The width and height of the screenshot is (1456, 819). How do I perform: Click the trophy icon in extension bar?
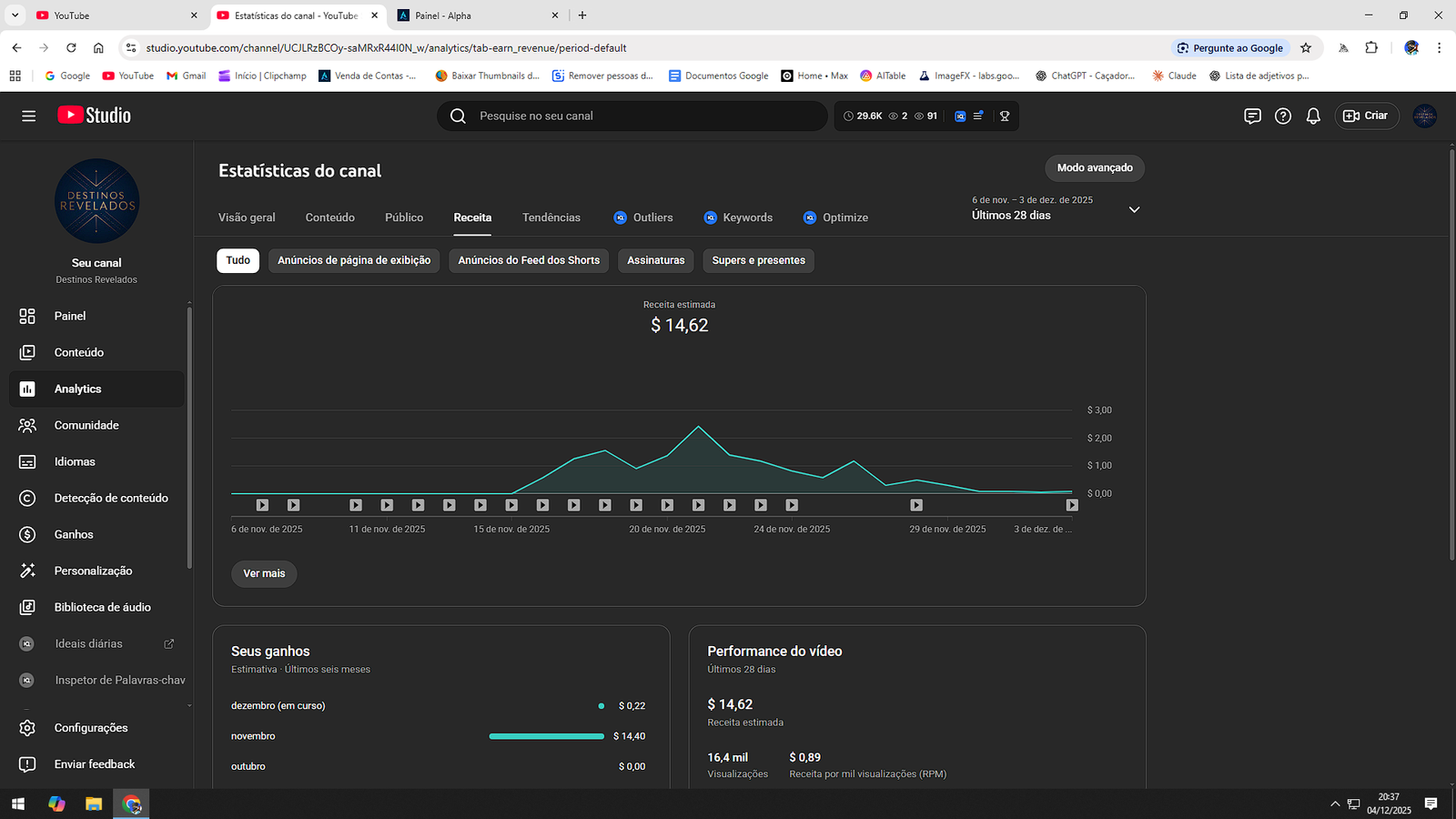pos(1005,116)
